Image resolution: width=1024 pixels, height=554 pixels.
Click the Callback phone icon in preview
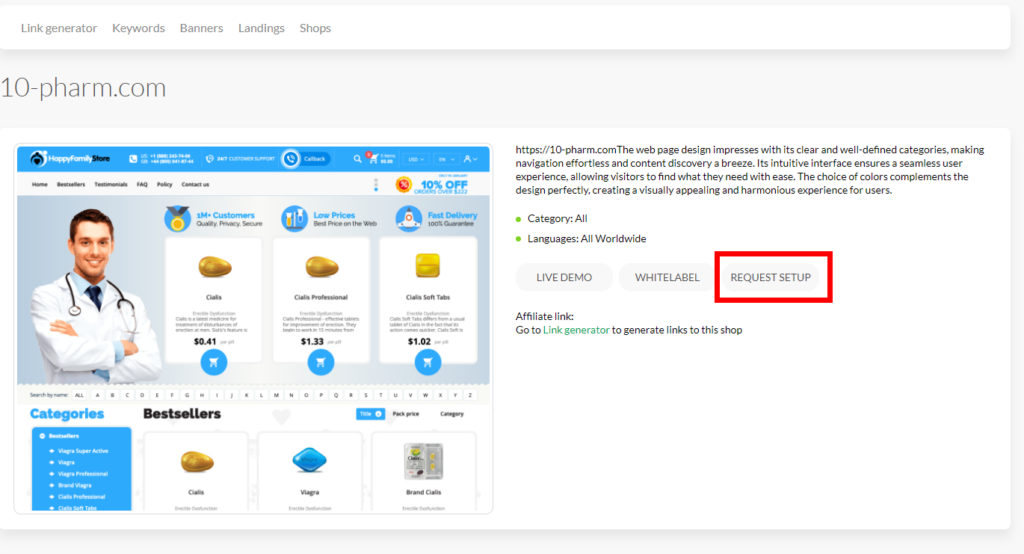coord(291,159)
